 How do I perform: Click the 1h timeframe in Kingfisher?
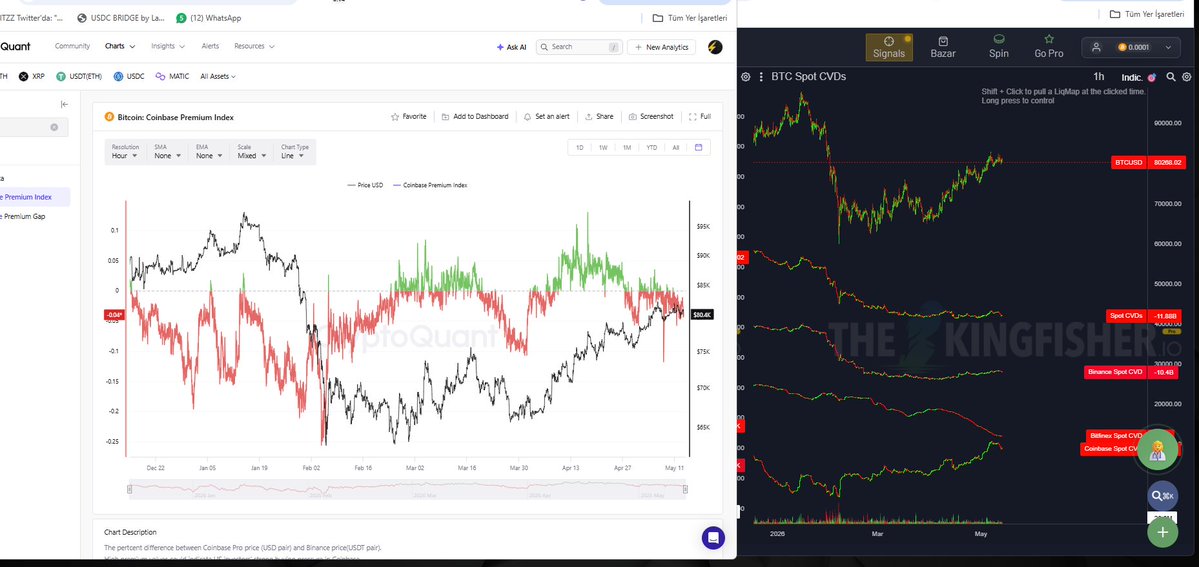coord(1099,77)
